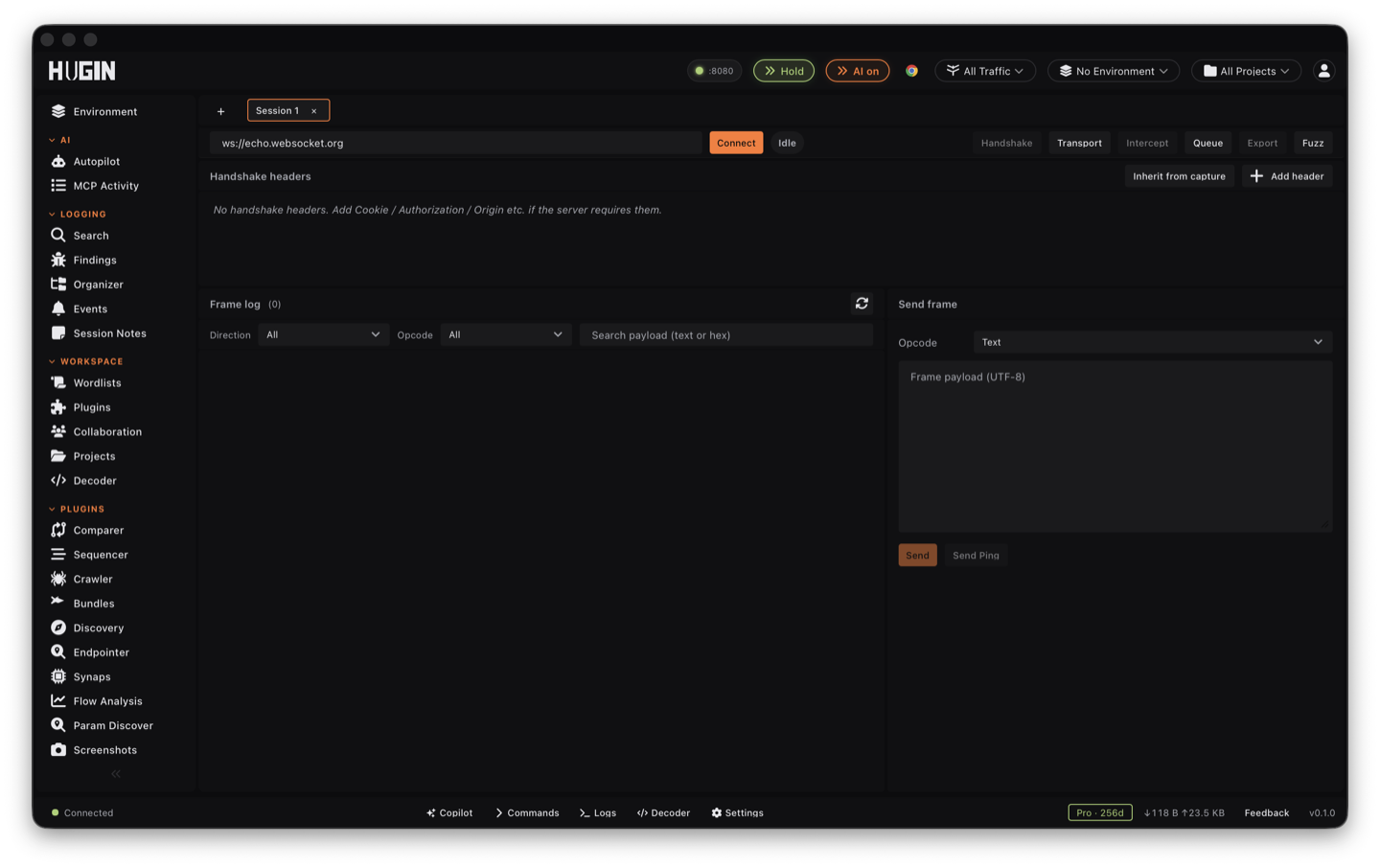This screenshot has height=868, width=1380.
Task: Click the Search payload field
Action: 726,334
